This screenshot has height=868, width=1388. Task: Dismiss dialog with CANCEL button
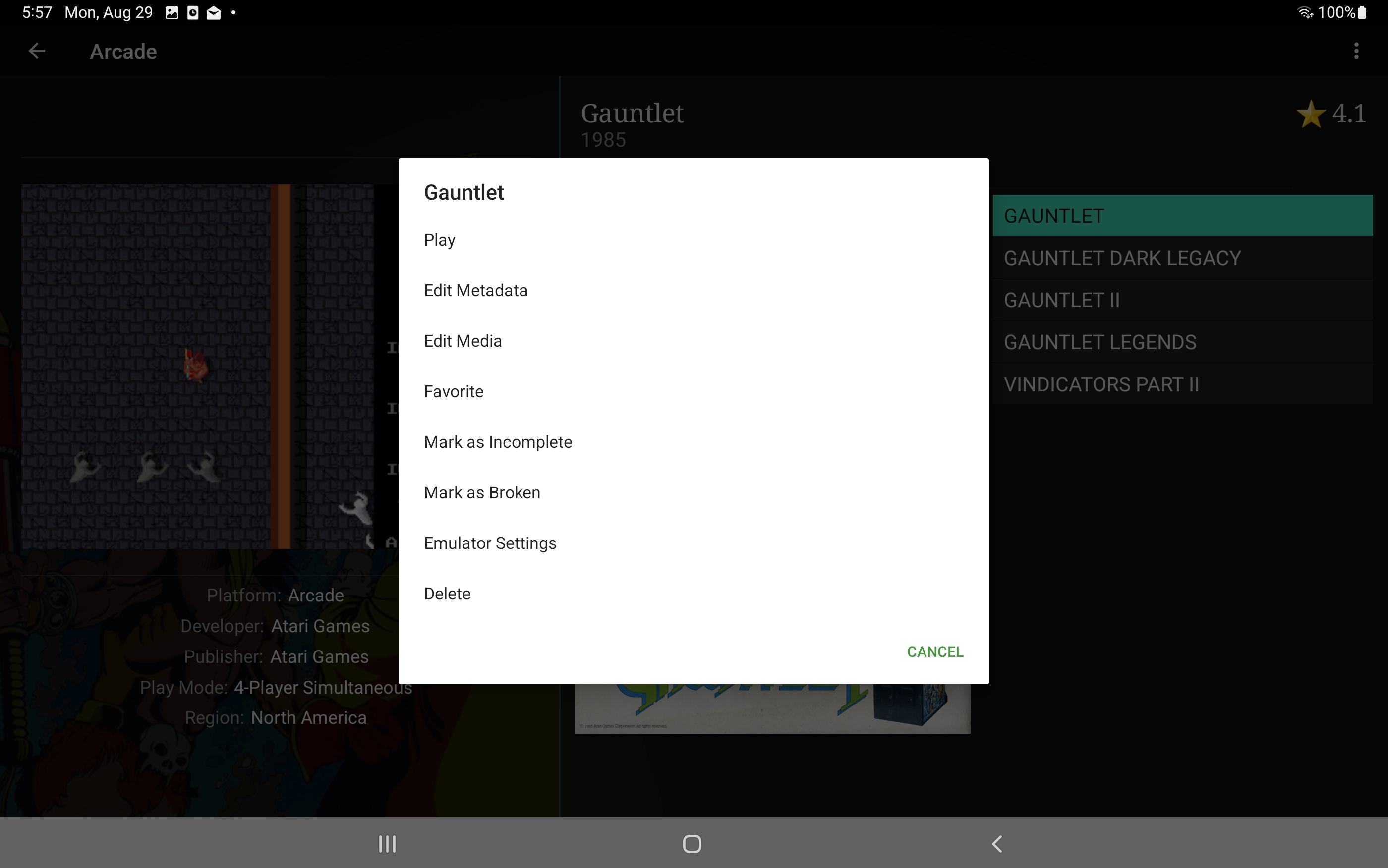pos(934,651)
